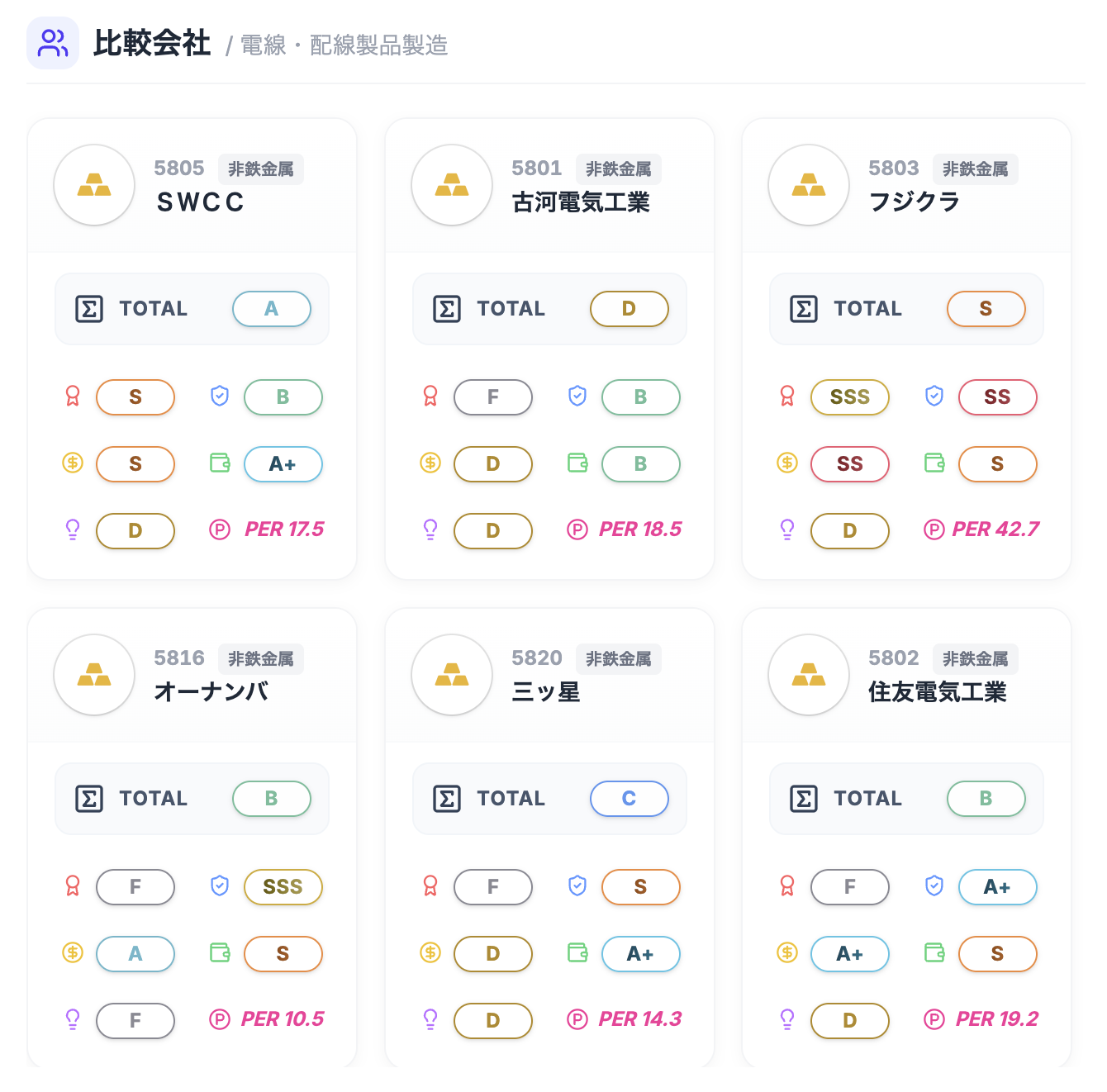Click the pink P icon beside PER 19.2
Viewport: 1107px width, 1092px height.
(934, 1020)
